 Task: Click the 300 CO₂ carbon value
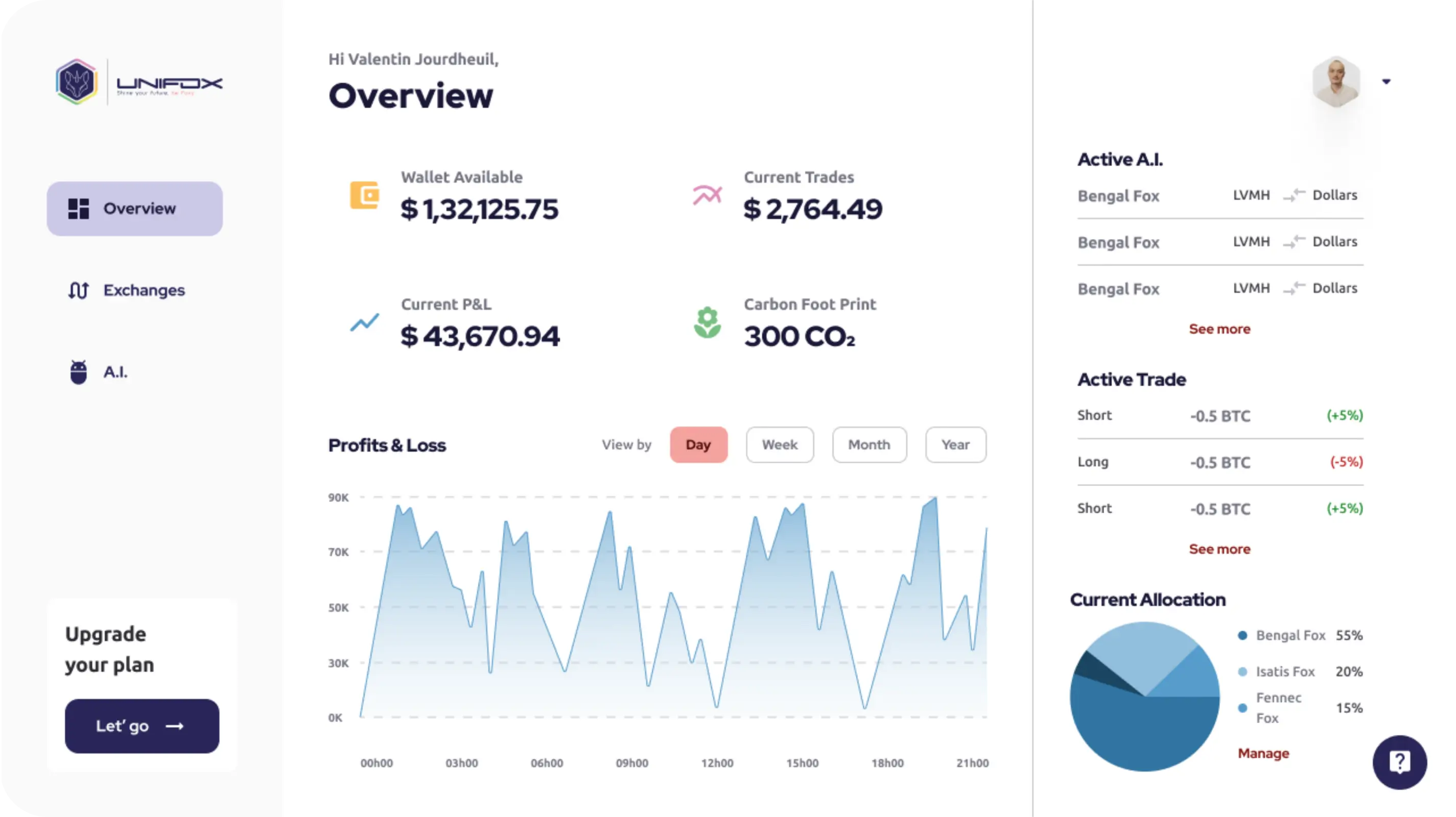tap(799, 337)
